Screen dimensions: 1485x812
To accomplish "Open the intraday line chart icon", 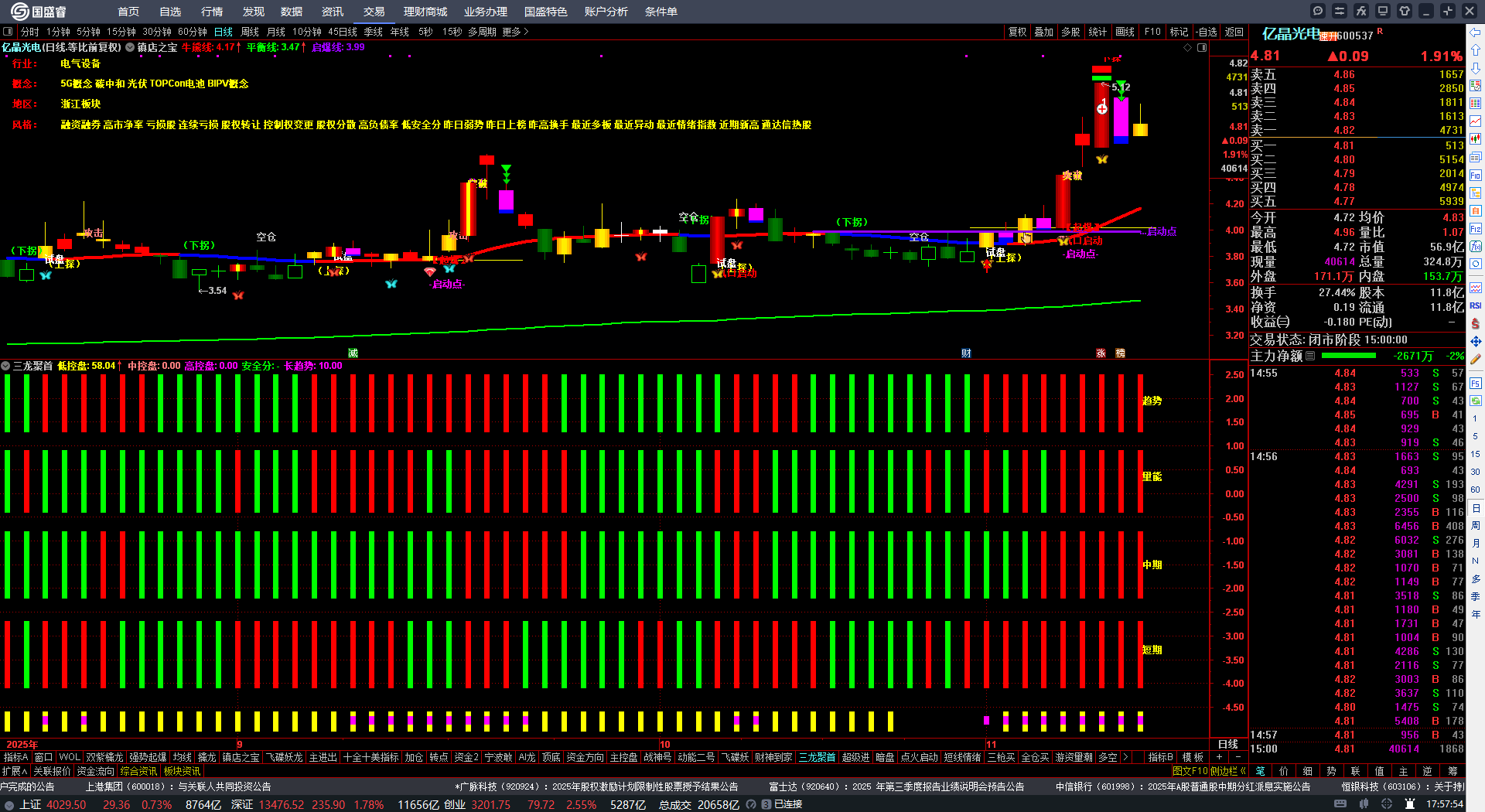I will click(1476, 121).
